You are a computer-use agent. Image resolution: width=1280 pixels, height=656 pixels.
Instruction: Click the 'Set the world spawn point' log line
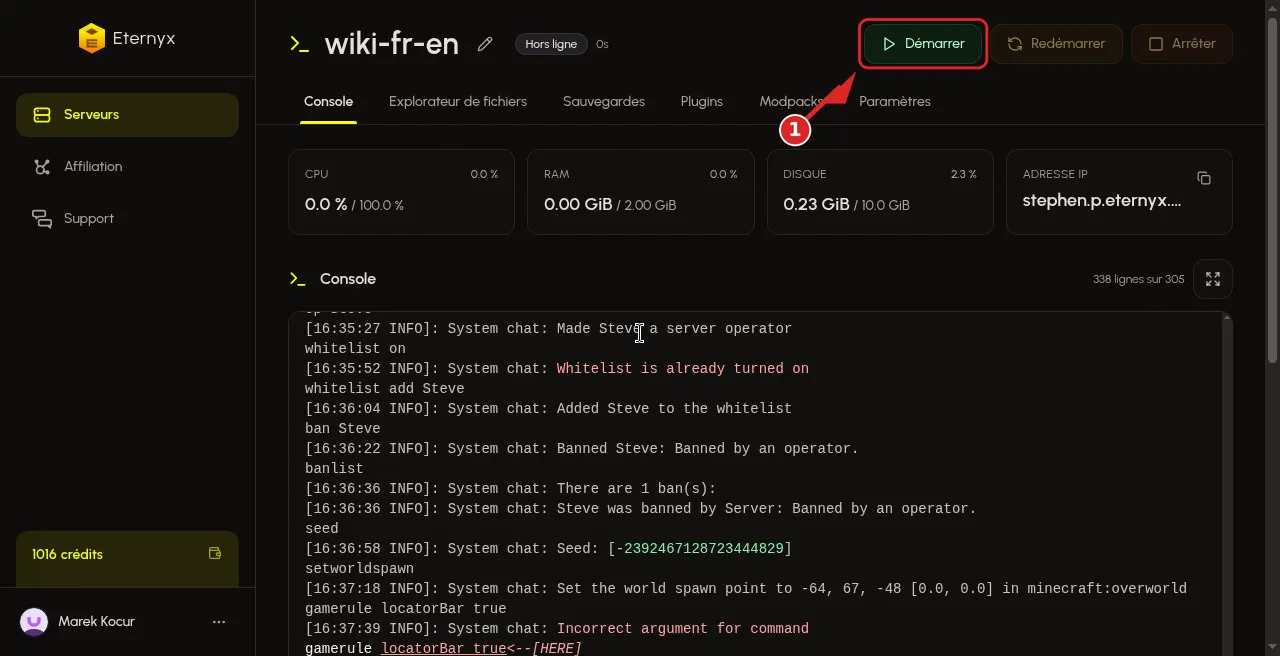click(746, 589)
